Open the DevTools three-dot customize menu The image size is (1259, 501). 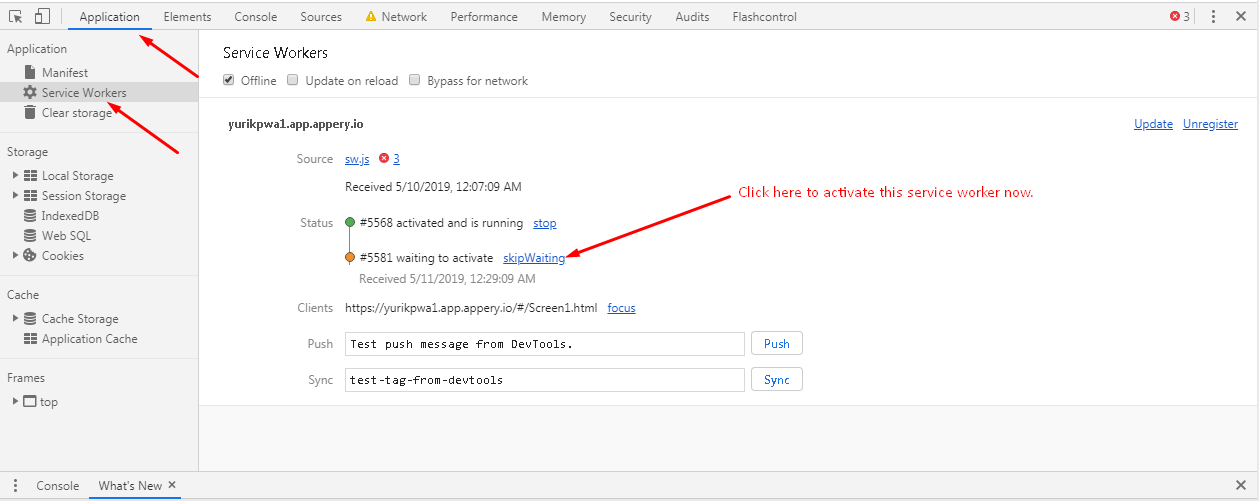point(1214,16)
